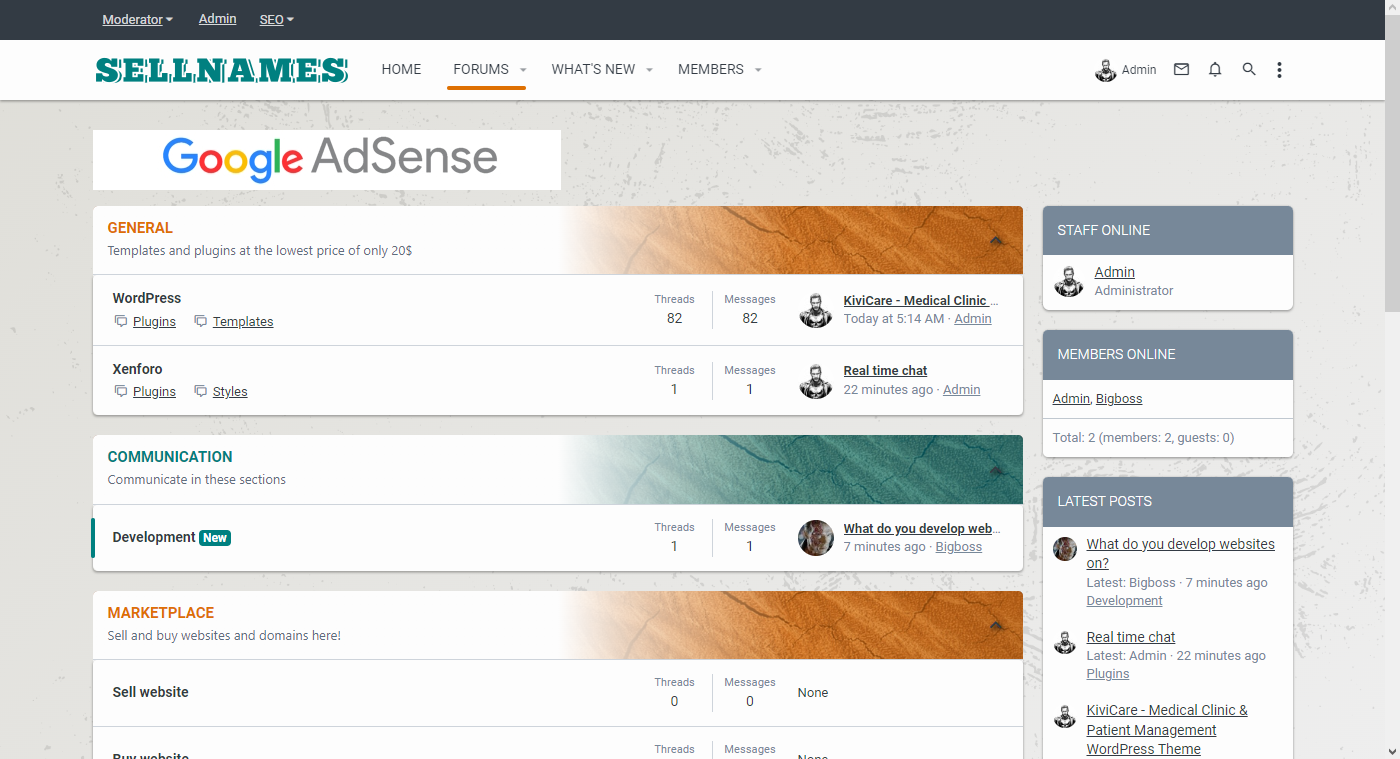1400x759 pixels.
Task: Open the SEO dropdown in the top bar
Action: click(x=277, y=19)
